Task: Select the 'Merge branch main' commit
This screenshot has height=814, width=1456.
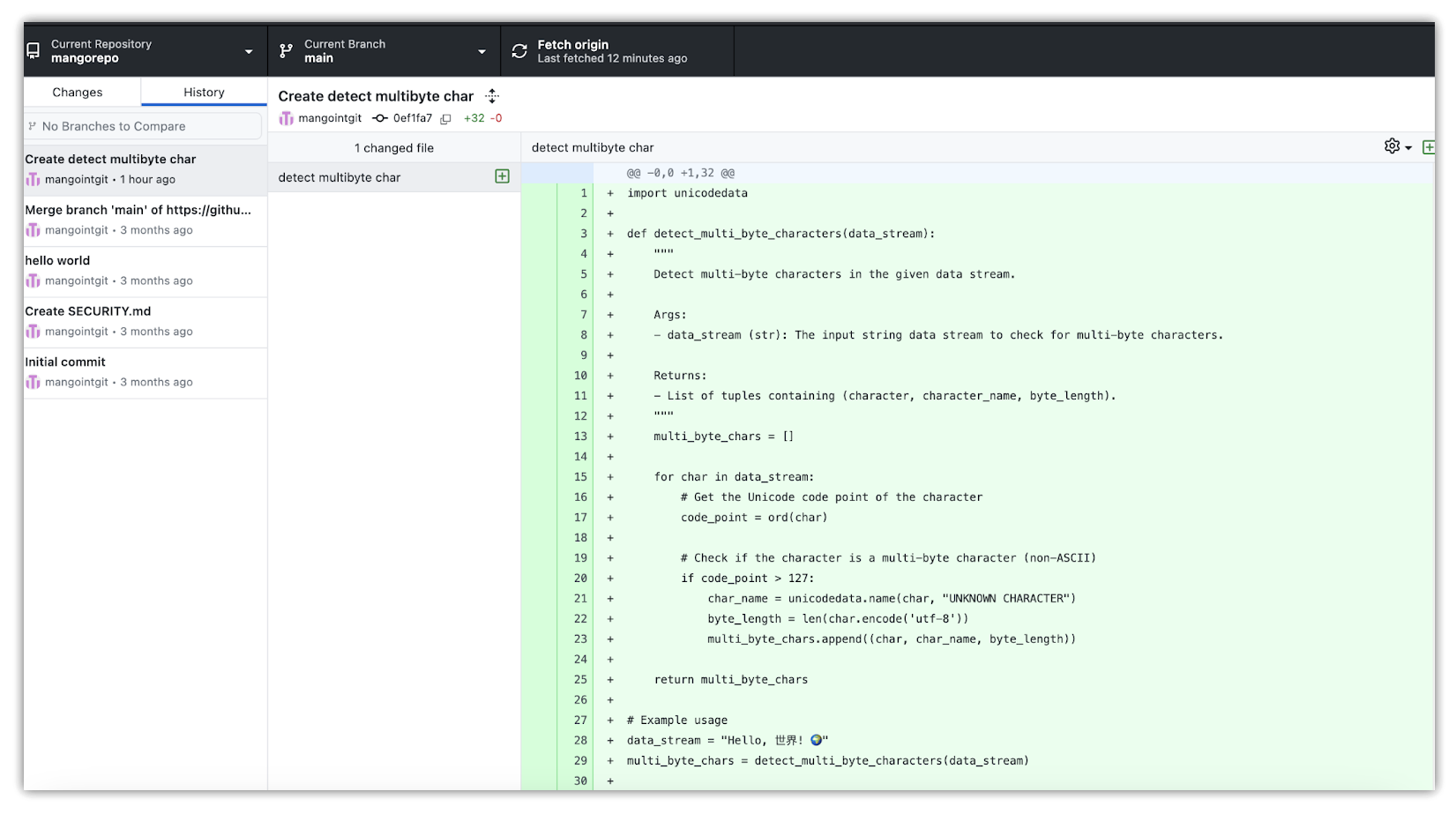Action: pyautogui.click(x=146, y=220)
